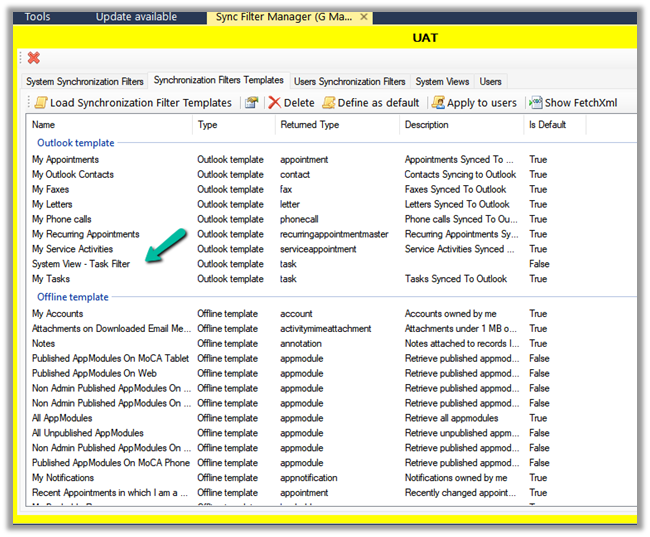This screenshot has width=650, height=537.
Task: Select the System View - Task Filter row
Action: click(x=80, y=264)
